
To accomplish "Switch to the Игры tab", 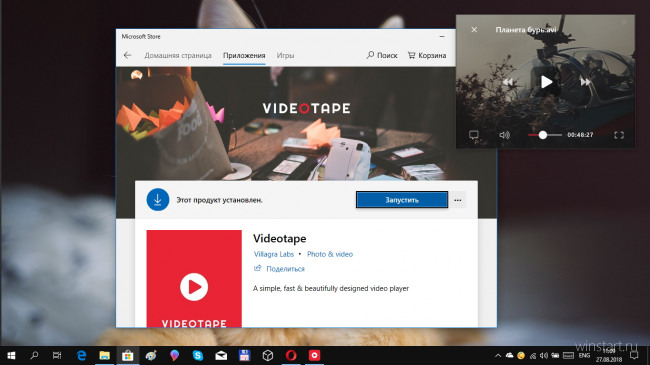I will pos(285,55).
